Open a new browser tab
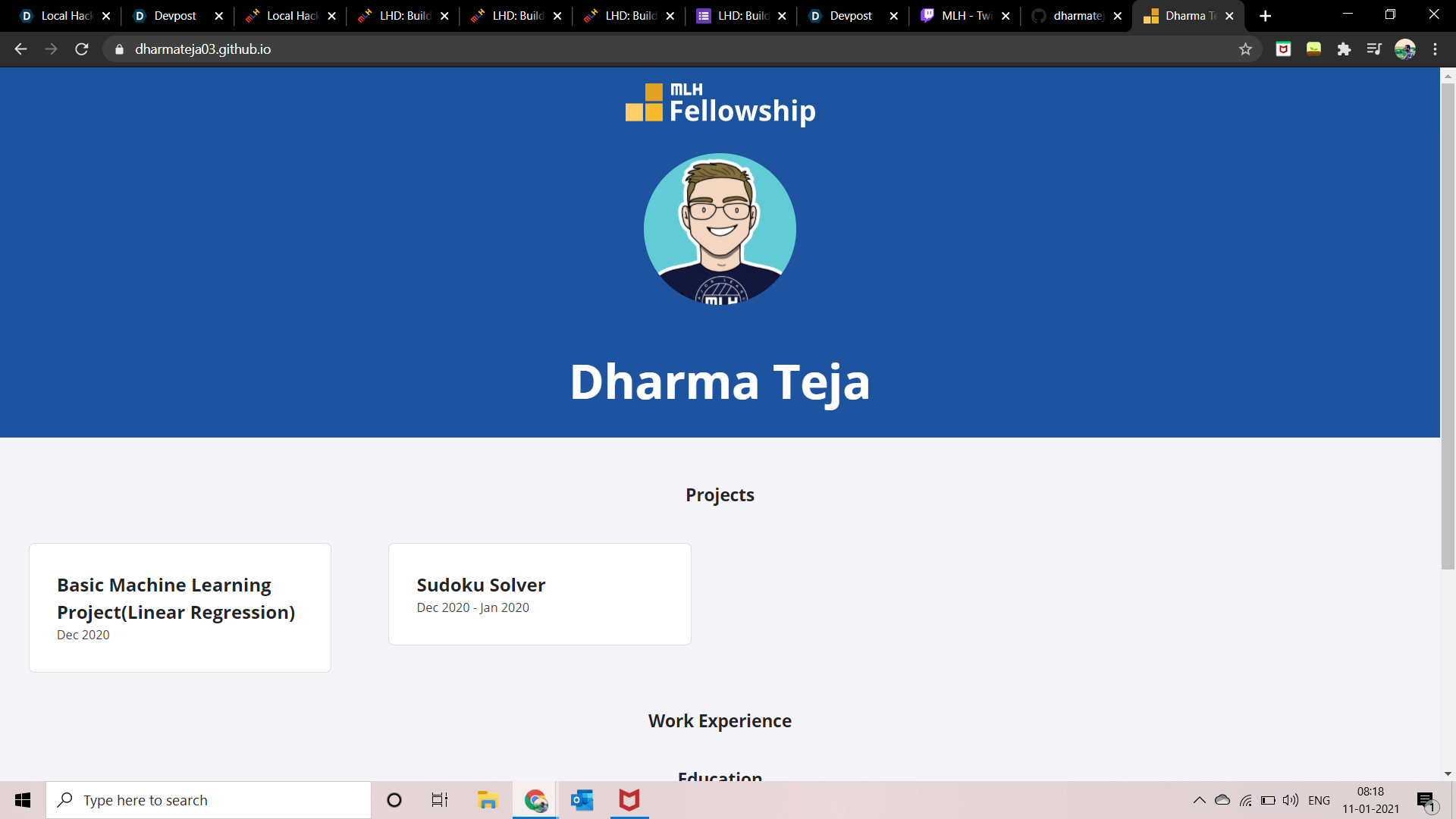This screenshot has width=1456, height=819. click(1265, 16)
